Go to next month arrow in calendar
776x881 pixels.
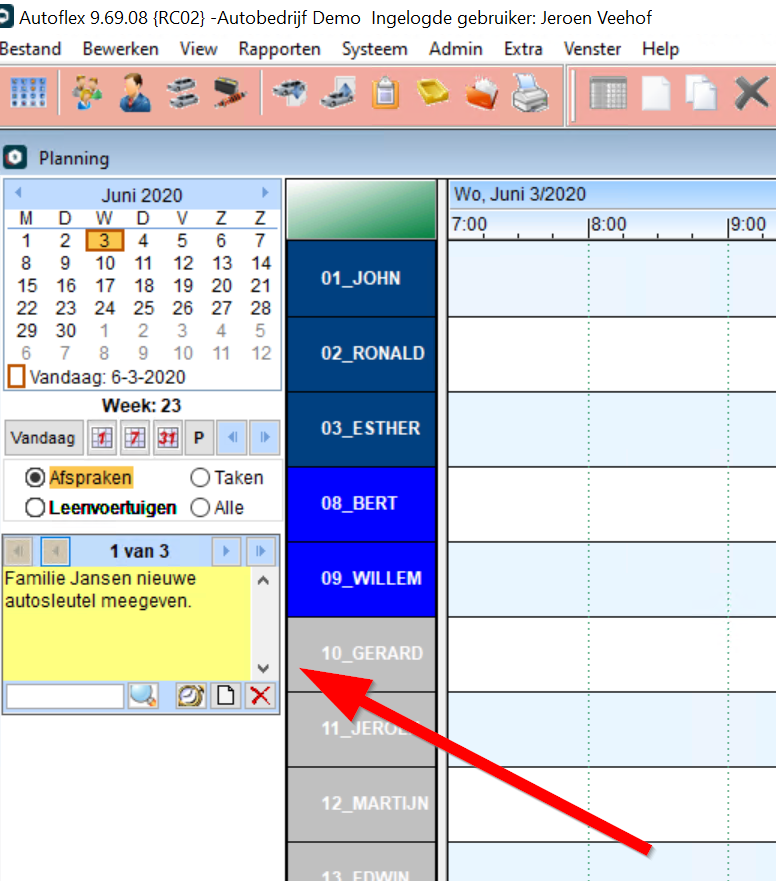(x=265, y=193)
